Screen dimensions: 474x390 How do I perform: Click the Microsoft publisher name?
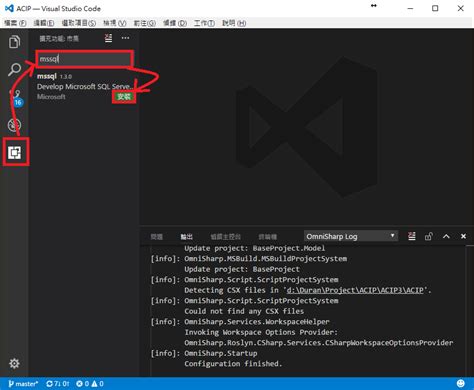[51, 97]
